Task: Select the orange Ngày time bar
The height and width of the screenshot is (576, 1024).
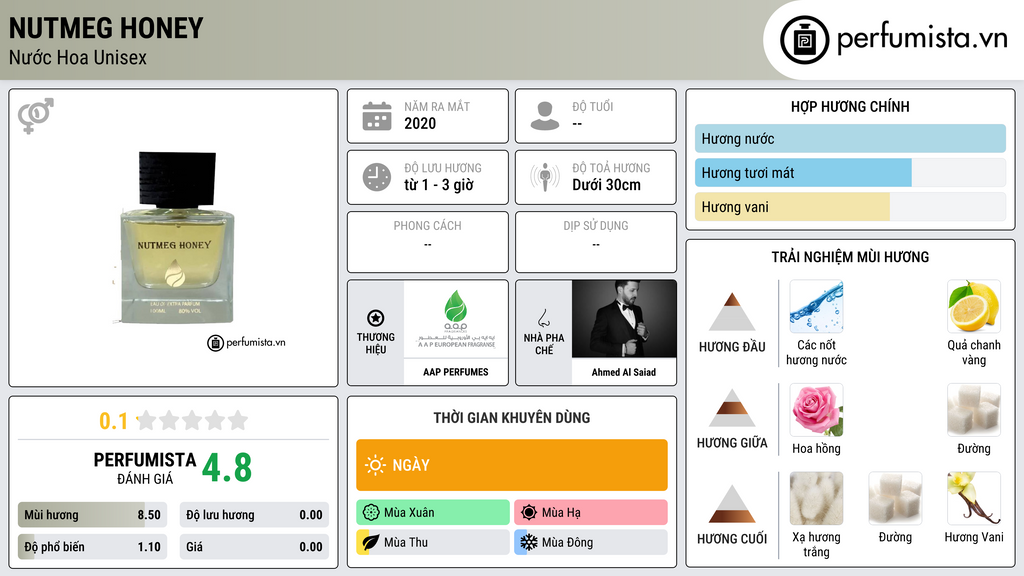Action: [x=512, y=465]
